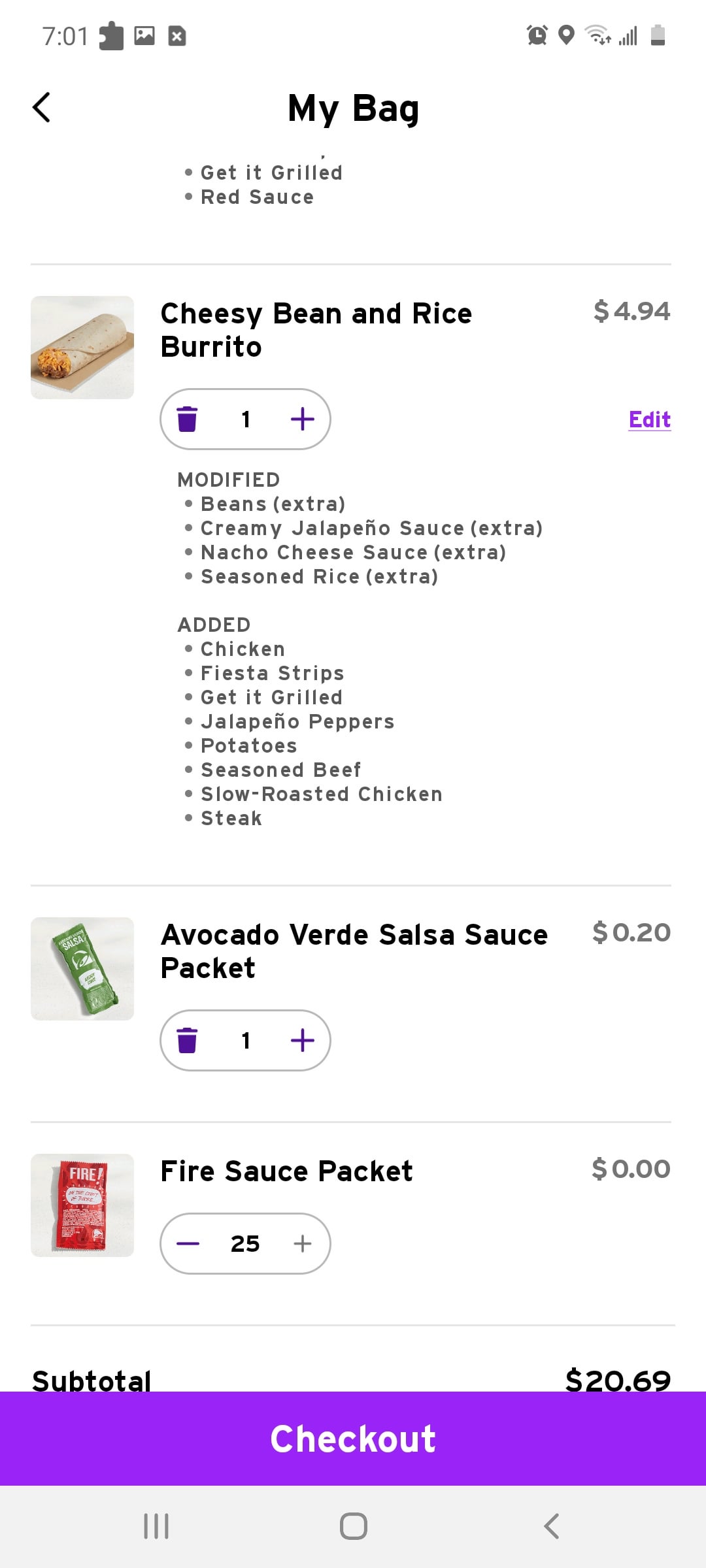Tap the Avocado Verde Salsa Sauce Packet name
Image resolution: width=706 pixels, height=1568 pixels.
pyautogui.click(x=354, y=951)
